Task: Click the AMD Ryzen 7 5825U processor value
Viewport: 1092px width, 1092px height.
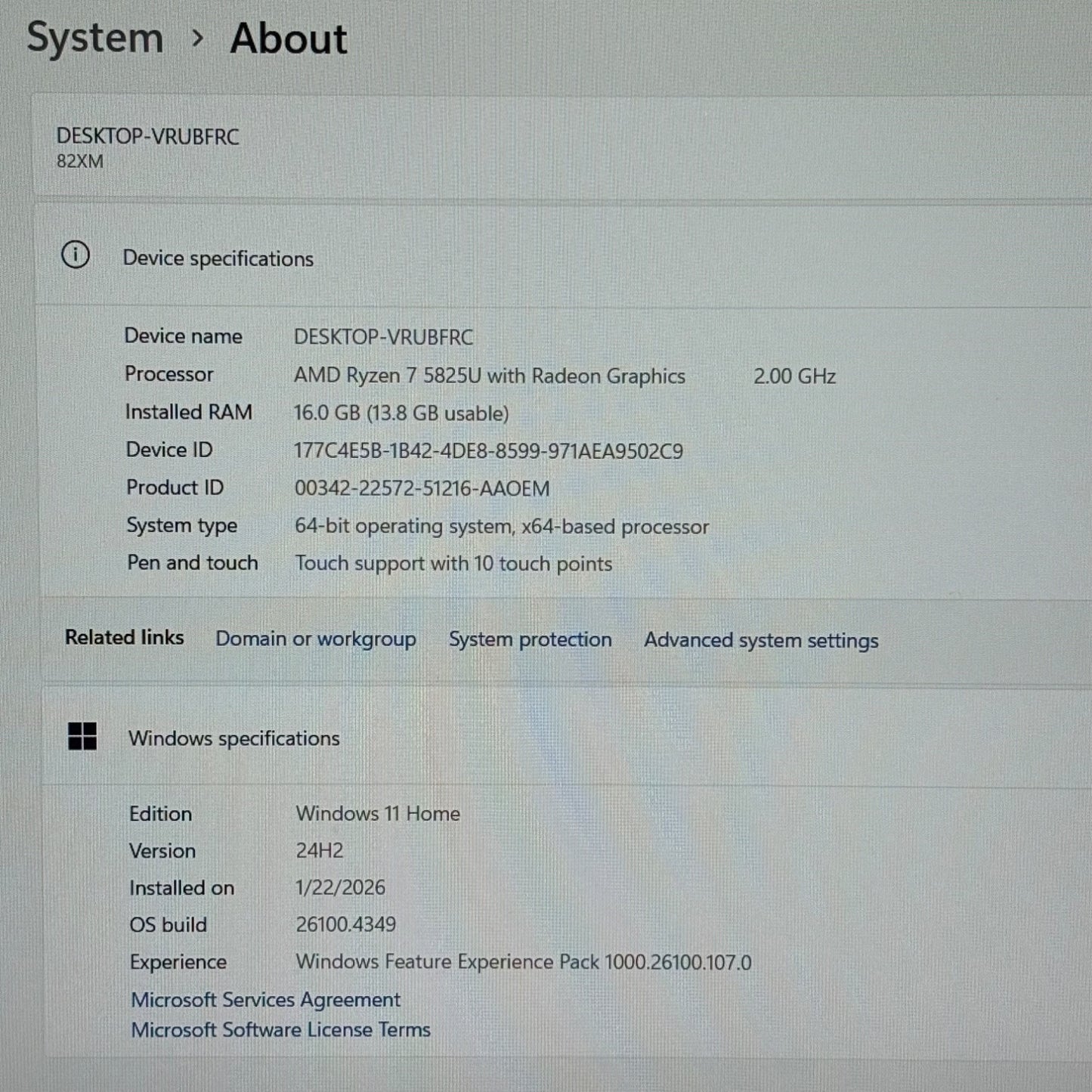Action: (489, 376)
